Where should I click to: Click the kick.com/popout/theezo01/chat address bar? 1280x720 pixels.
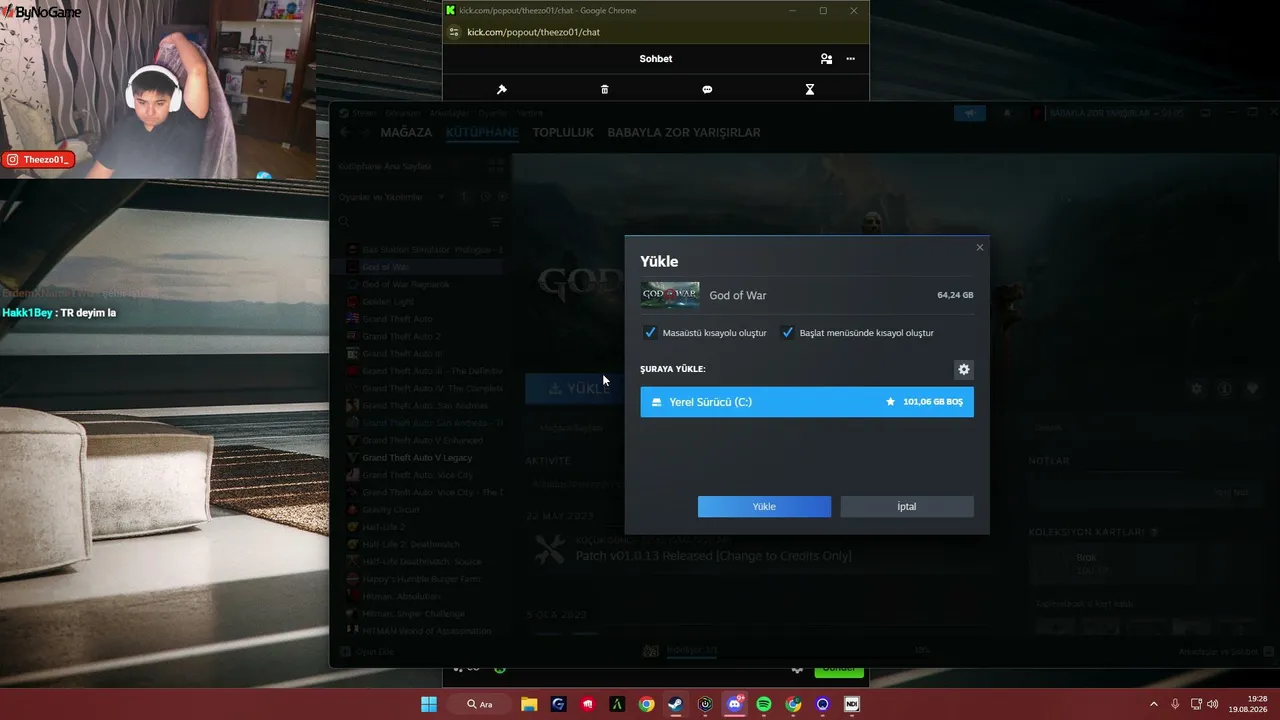click(534, 32)
